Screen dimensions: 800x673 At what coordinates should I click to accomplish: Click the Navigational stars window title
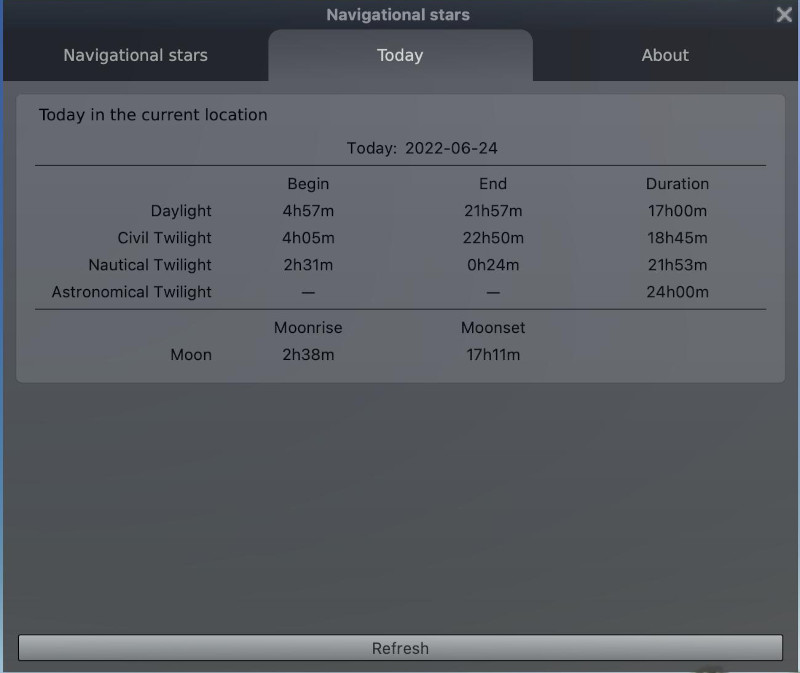[x=398, y=15]
